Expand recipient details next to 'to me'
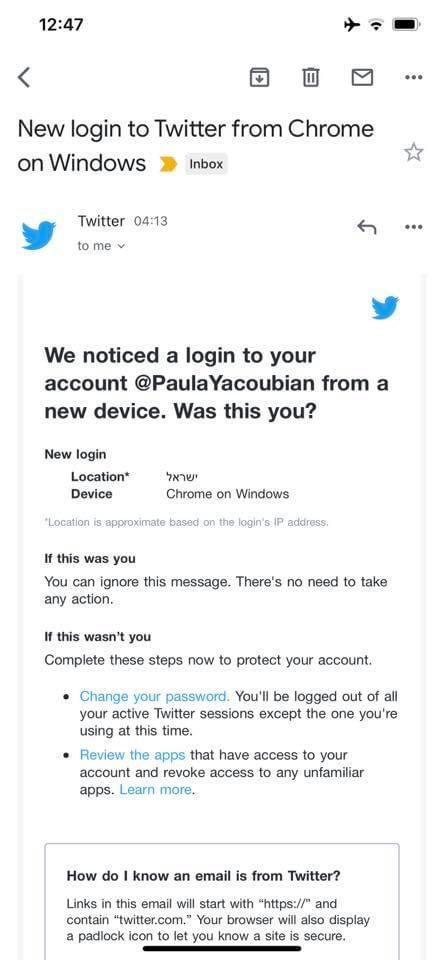 (x=121, y=246)
